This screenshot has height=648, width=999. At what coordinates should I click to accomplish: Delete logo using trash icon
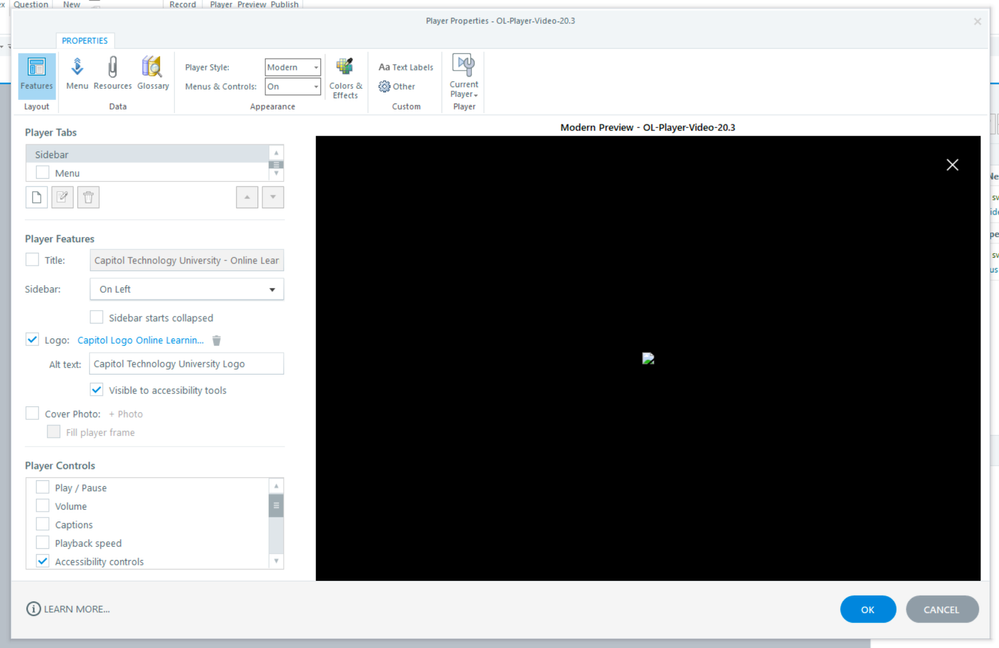216,341
